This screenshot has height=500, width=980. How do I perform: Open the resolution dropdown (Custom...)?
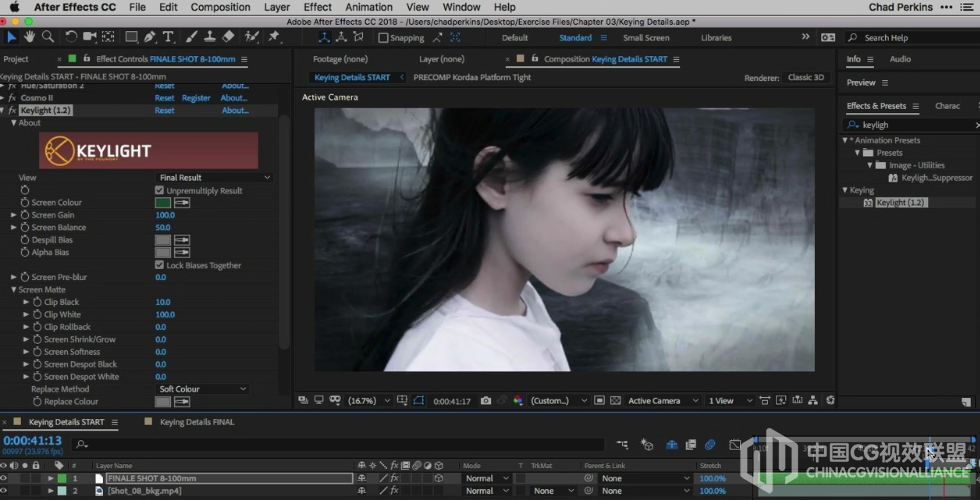pyautogui.click(x=559, y=401)
